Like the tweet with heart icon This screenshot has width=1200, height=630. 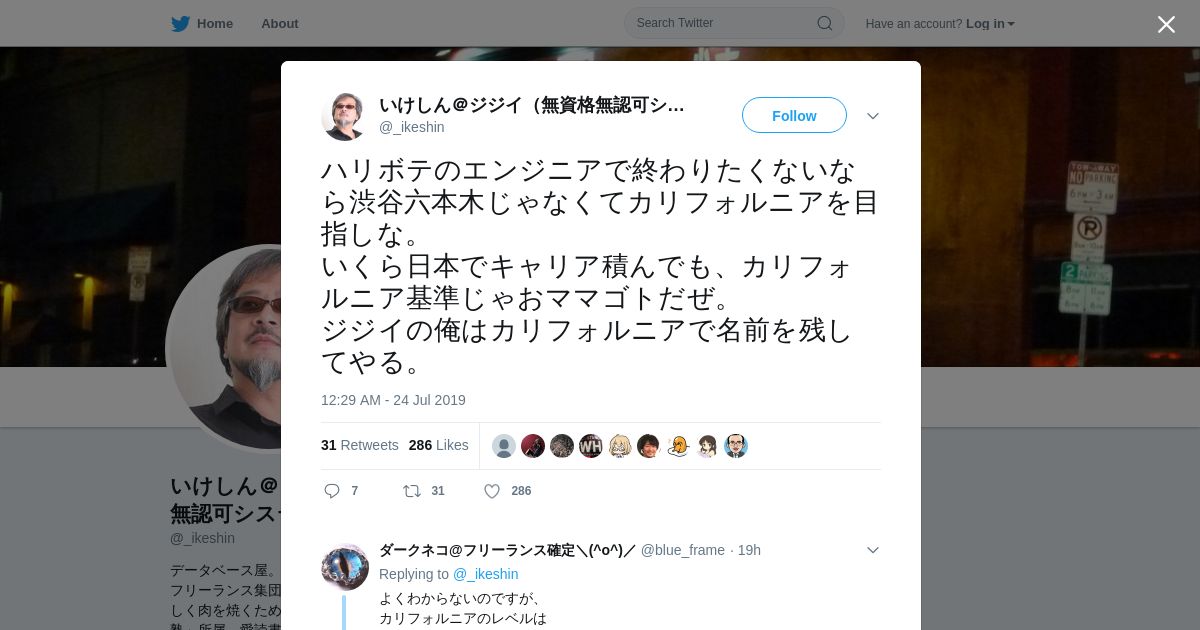coord(492,491)
